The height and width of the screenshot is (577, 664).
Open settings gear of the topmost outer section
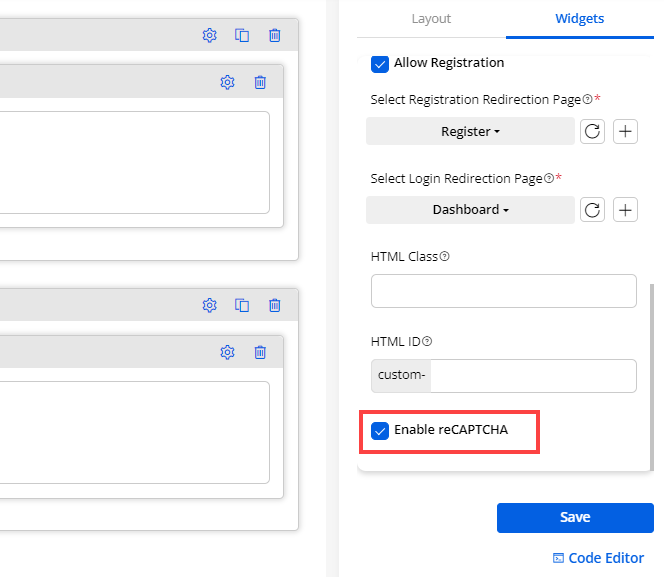click(x=209, y=35)
